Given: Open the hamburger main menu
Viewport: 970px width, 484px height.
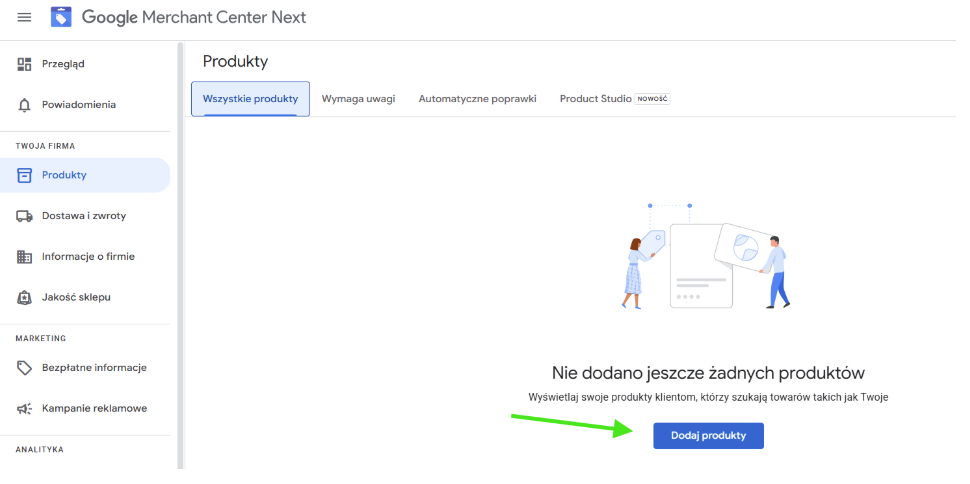Looking at the screenshot, I should click(x=24, y=17).
